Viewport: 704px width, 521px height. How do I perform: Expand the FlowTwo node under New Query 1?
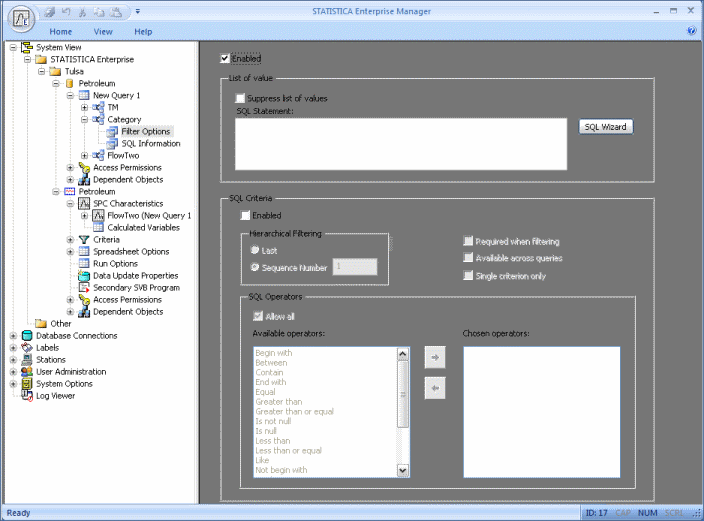[x=85, y=155]
